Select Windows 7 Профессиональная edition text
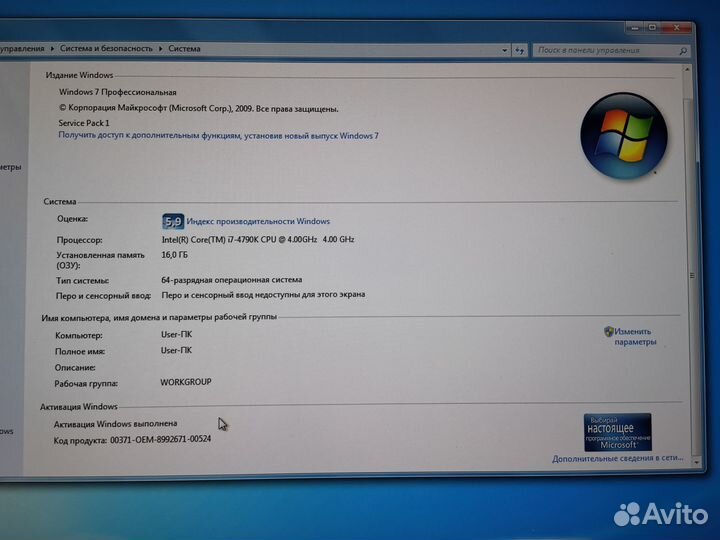The width and height of the screenshot is (720, 540). pyautogui.click(x=118, y=92)
